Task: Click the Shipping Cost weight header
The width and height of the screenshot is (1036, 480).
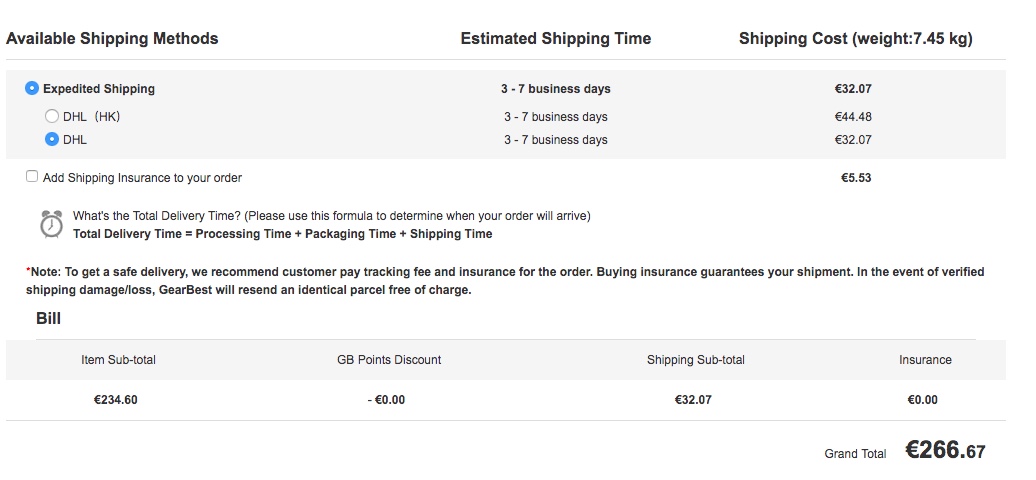Action: [x=856, y=38]
